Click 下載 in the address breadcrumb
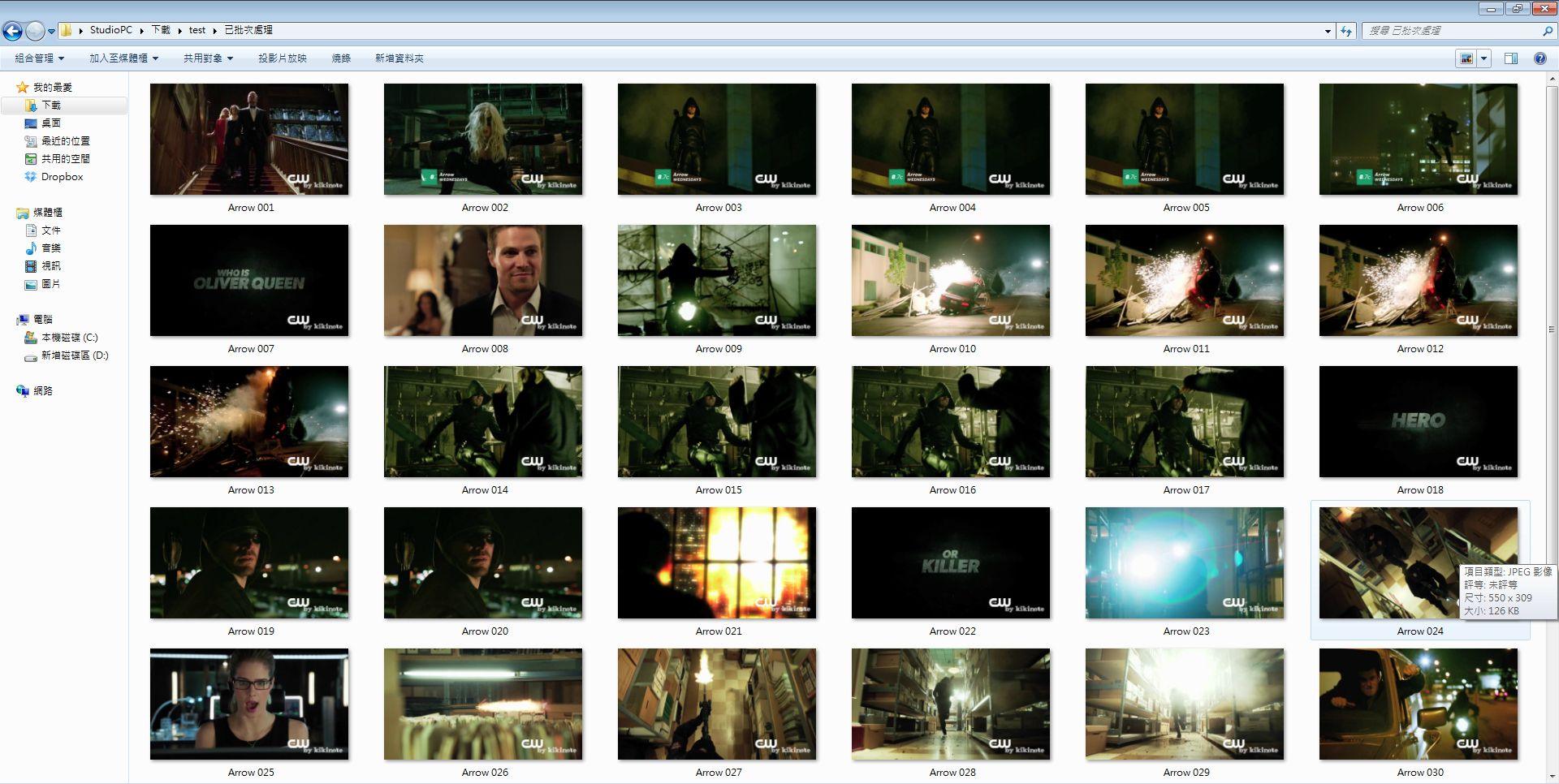The image size is (1559, 784). point(161,30)
